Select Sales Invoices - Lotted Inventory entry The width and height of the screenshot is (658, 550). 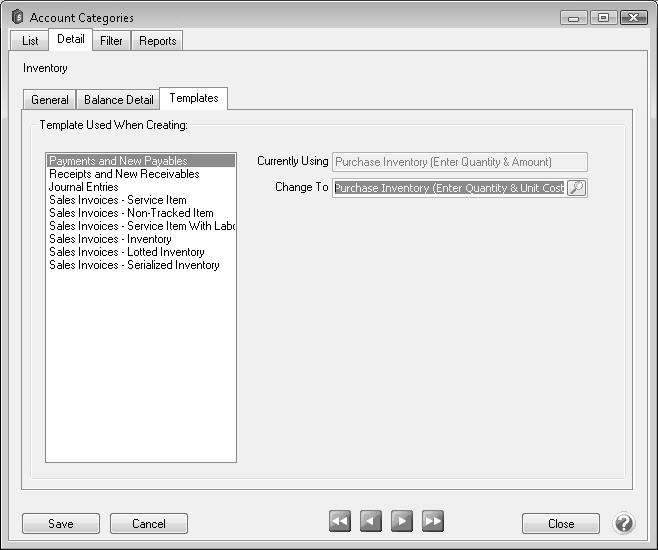(x=127, y=252)
